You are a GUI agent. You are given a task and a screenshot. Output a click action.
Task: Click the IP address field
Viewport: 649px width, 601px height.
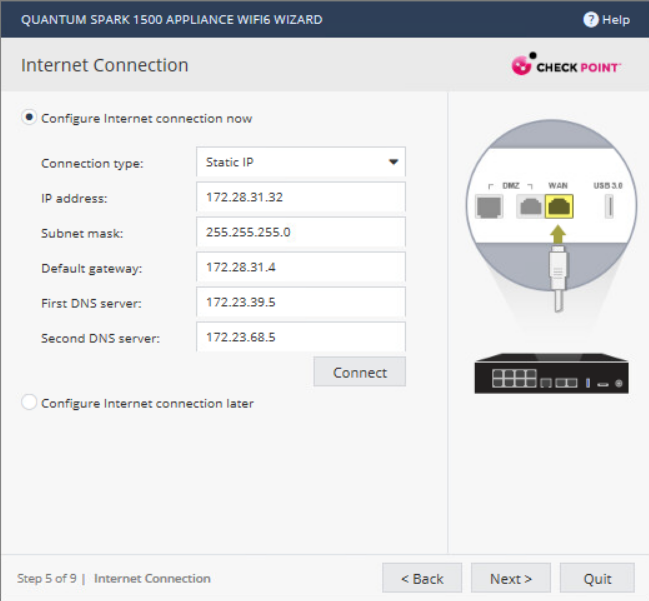(x=301, y=197)
